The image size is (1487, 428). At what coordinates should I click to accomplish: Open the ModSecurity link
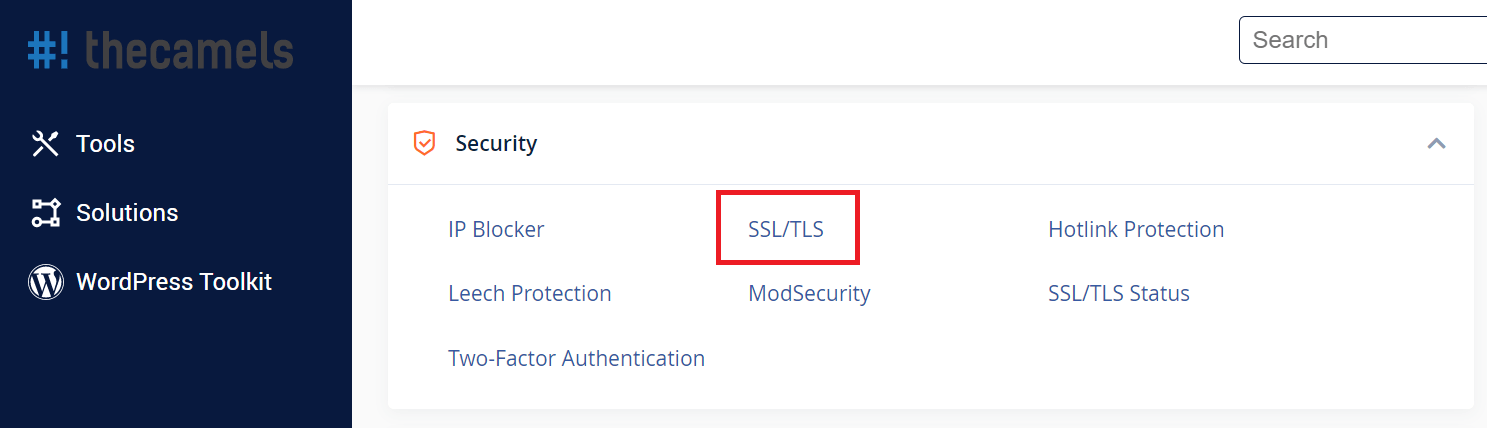[809, 293]
